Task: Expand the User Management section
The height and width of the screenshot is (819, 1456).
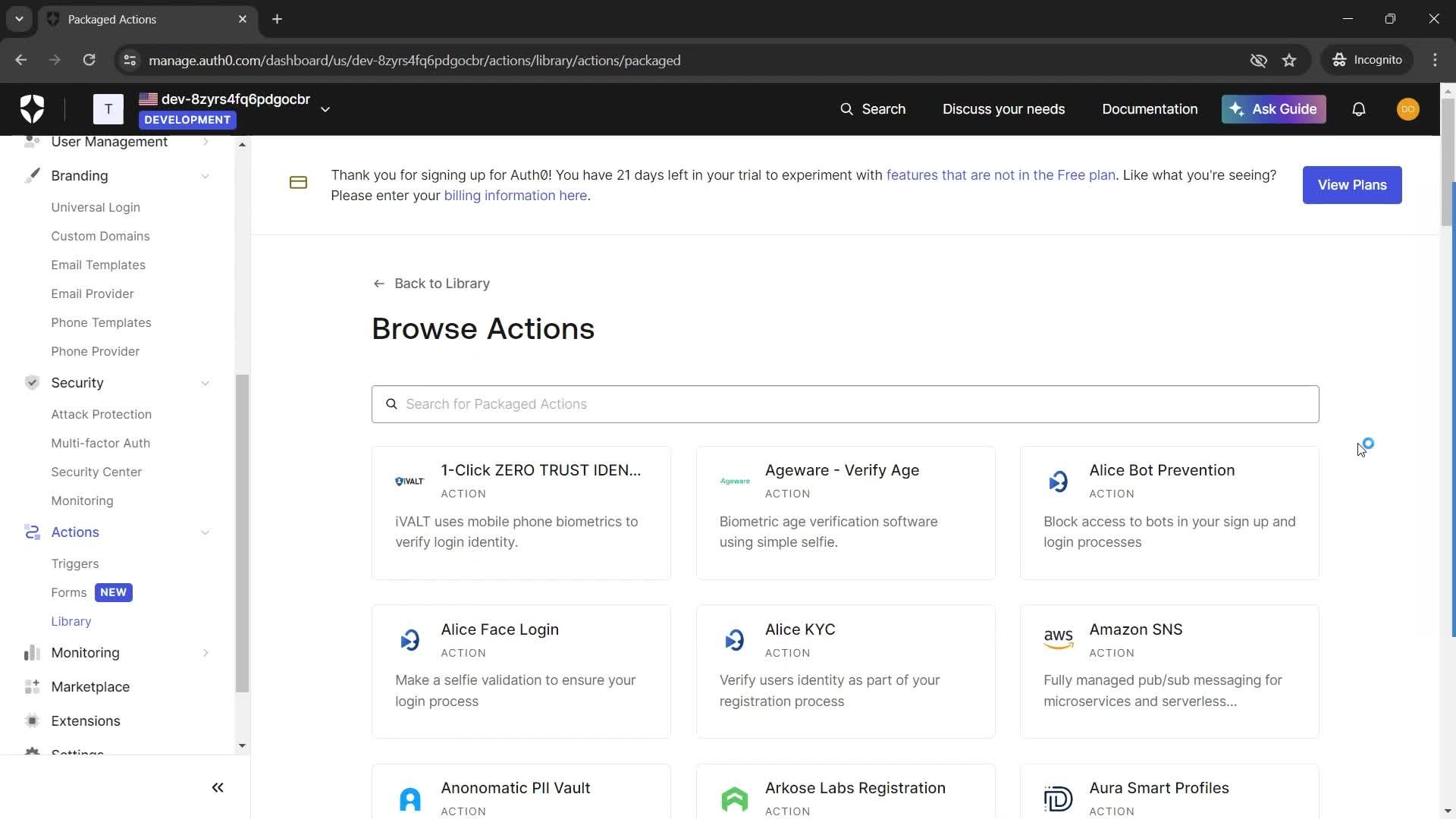Action: [x=206, y=142]
